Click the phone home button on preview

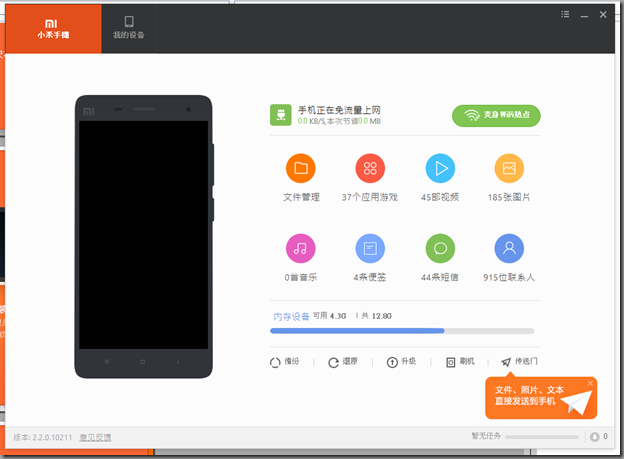pos(142,362)
